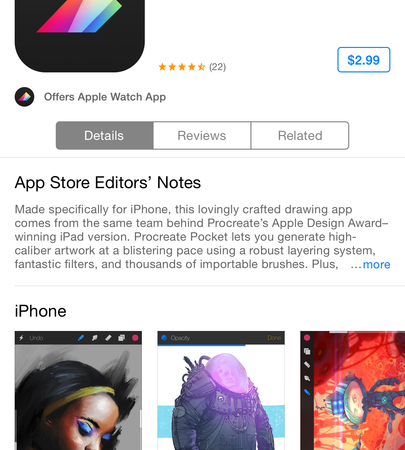Open the astronaut Opacity screenshot thumbnail

[x=221, y=390]
